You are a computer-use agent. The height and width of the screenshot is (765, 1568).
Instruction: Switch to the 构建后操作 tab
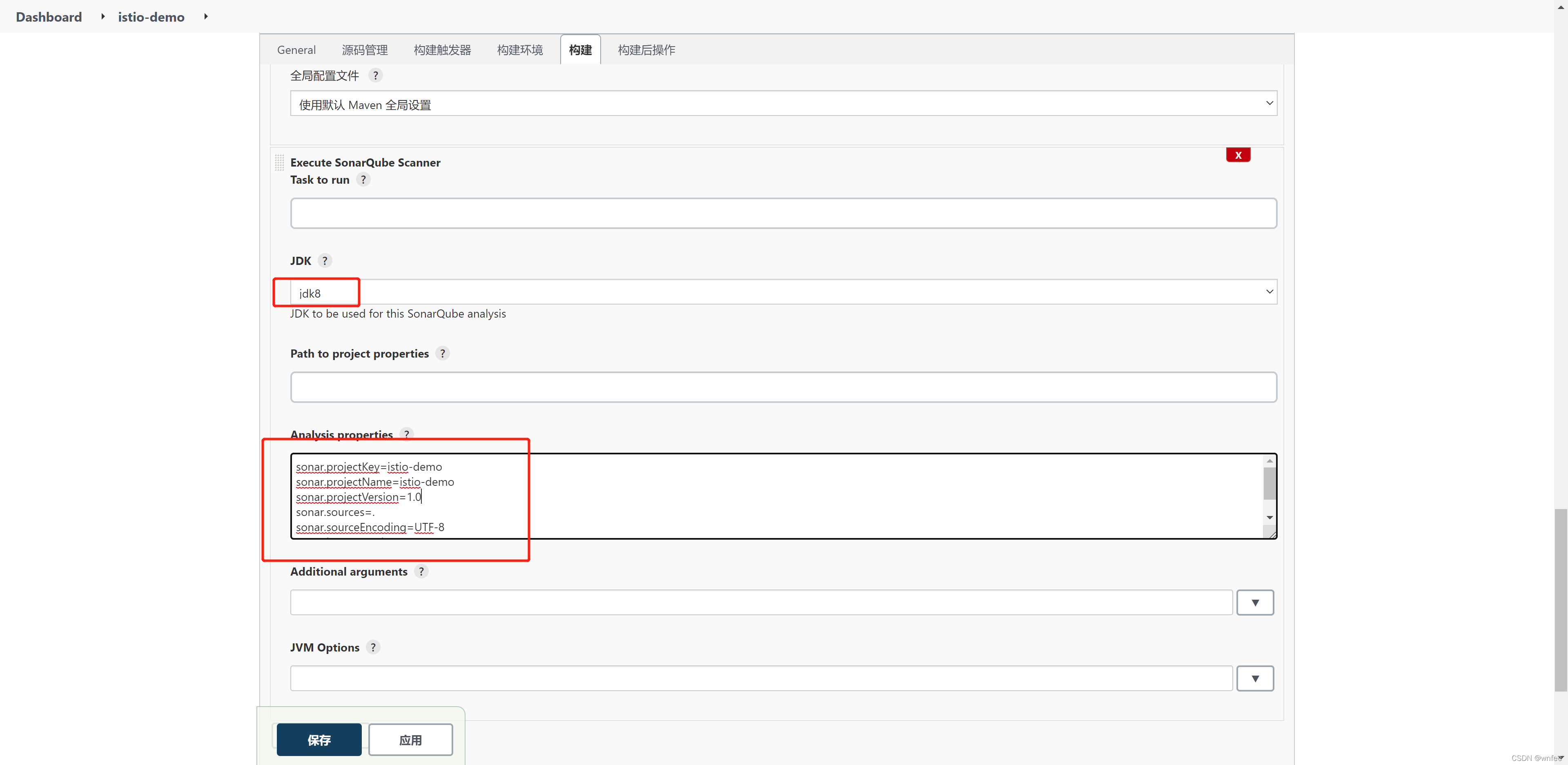coord(646,50)
